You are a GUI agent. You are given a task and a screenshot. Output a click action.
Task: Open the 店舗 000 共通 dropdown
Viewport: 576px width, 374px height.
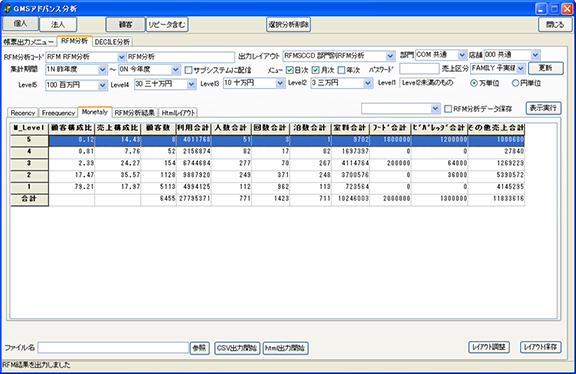coord(536,55)
